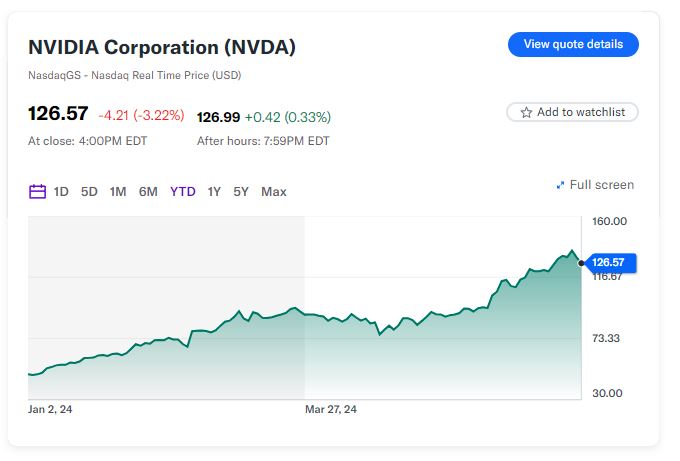
Task: Click the Mar 27, 24 date label
Action: [331, 409]
